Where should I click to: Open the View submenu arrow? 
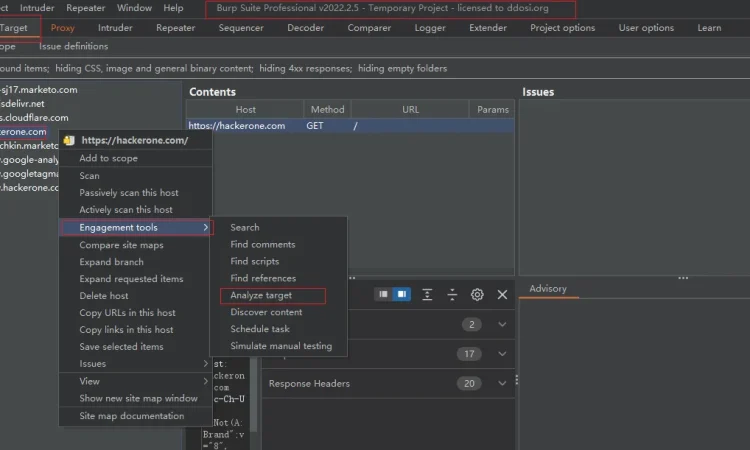coord(206,381)
